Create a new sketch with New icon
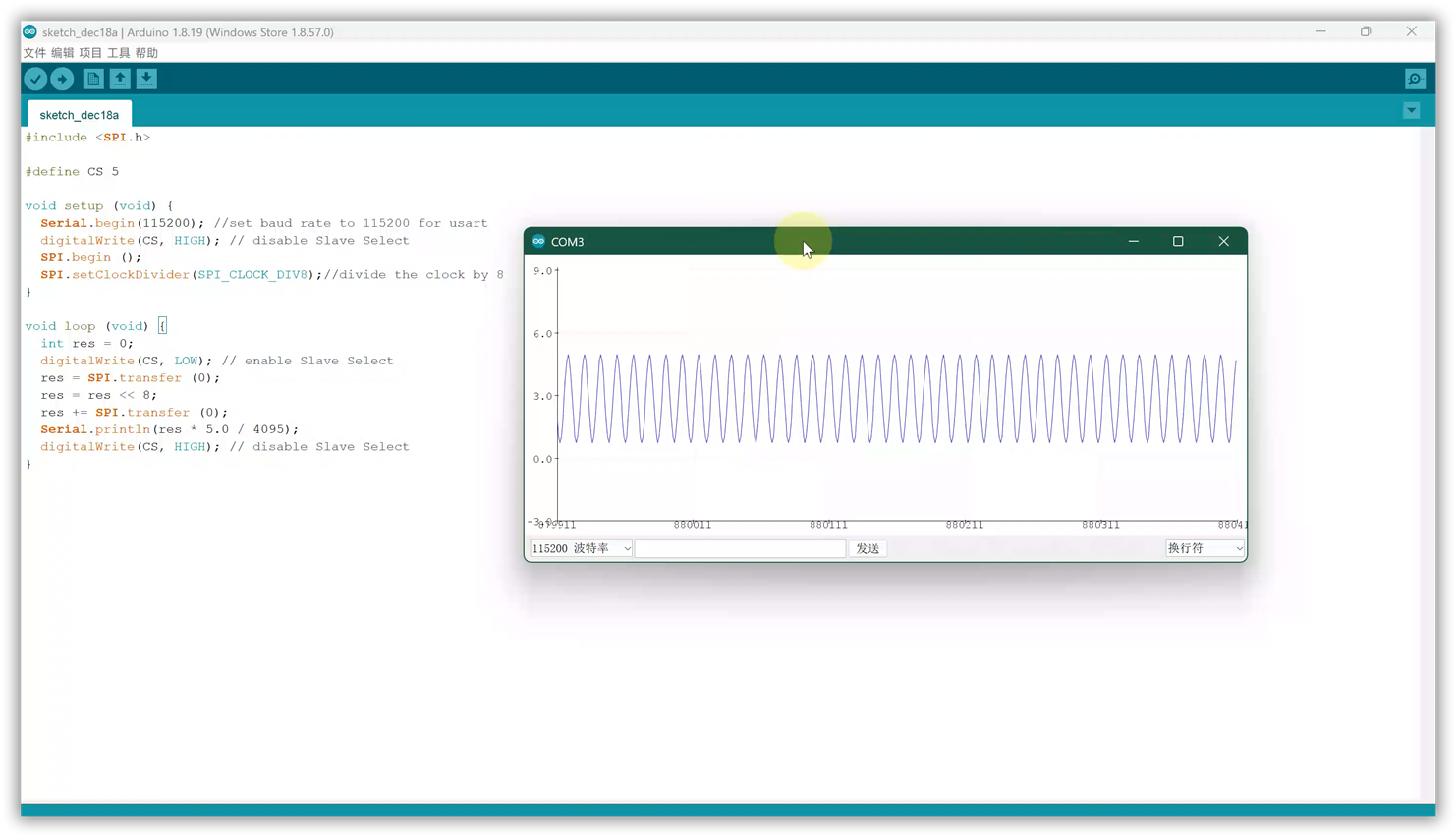The width and height of the screenshot is (1456, 837). click(x=93, y=79)
